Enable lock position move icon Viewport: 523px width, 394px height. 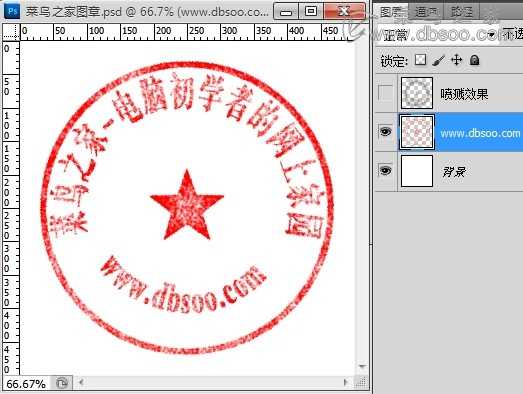click(x=456, y=60)
